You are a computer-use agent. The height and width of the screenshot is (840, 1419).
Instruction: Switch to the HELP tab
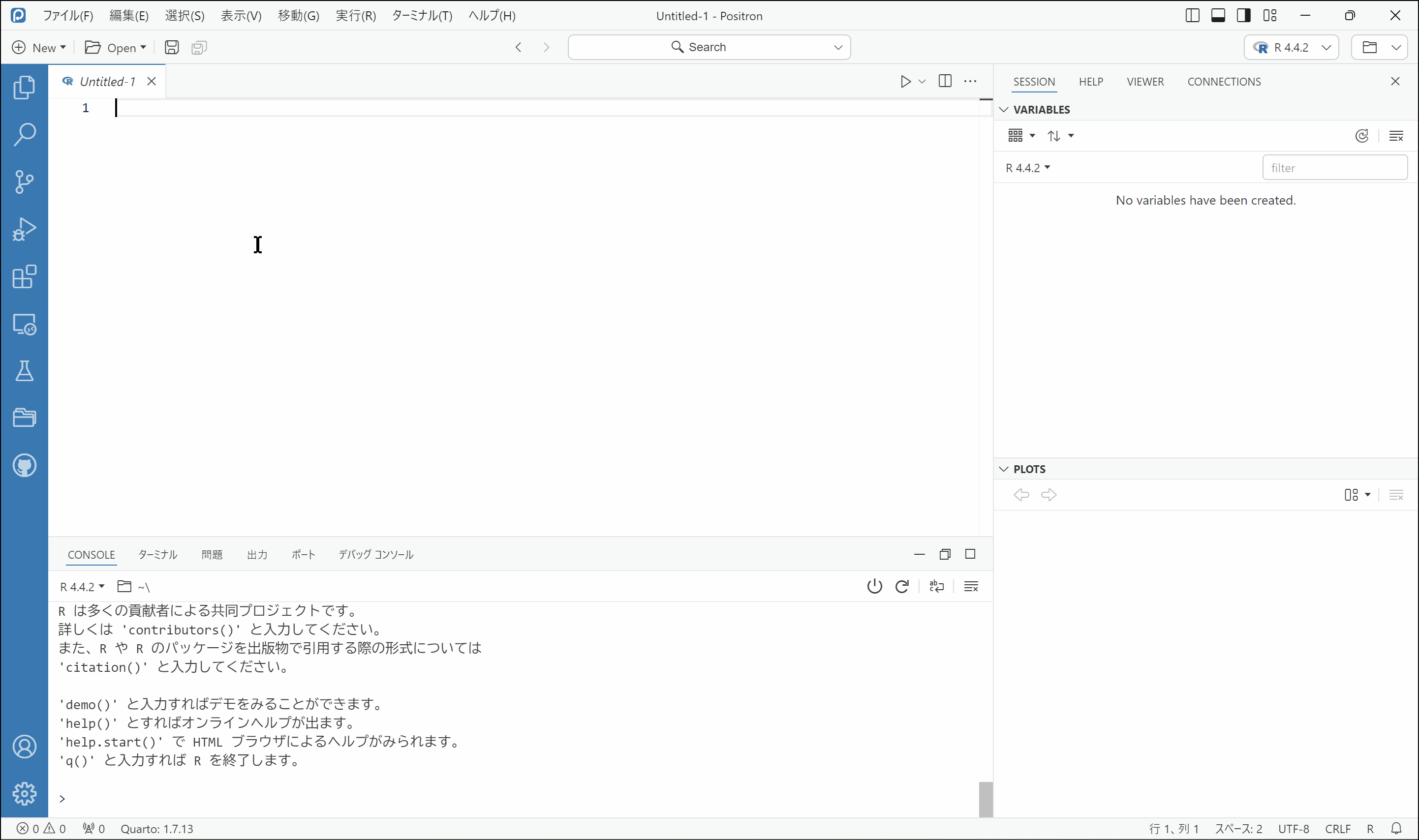[1091, 82]
